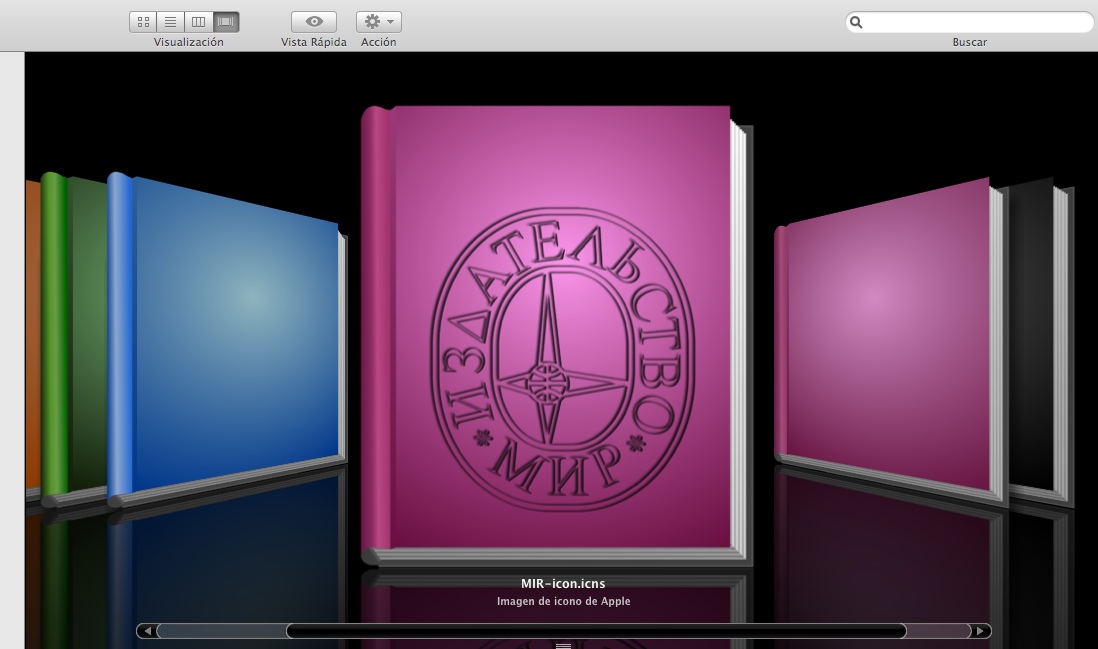This screenshot has height=649, width=1098.
Task: Click the Vista Rápida label
Action: (314, 42)
